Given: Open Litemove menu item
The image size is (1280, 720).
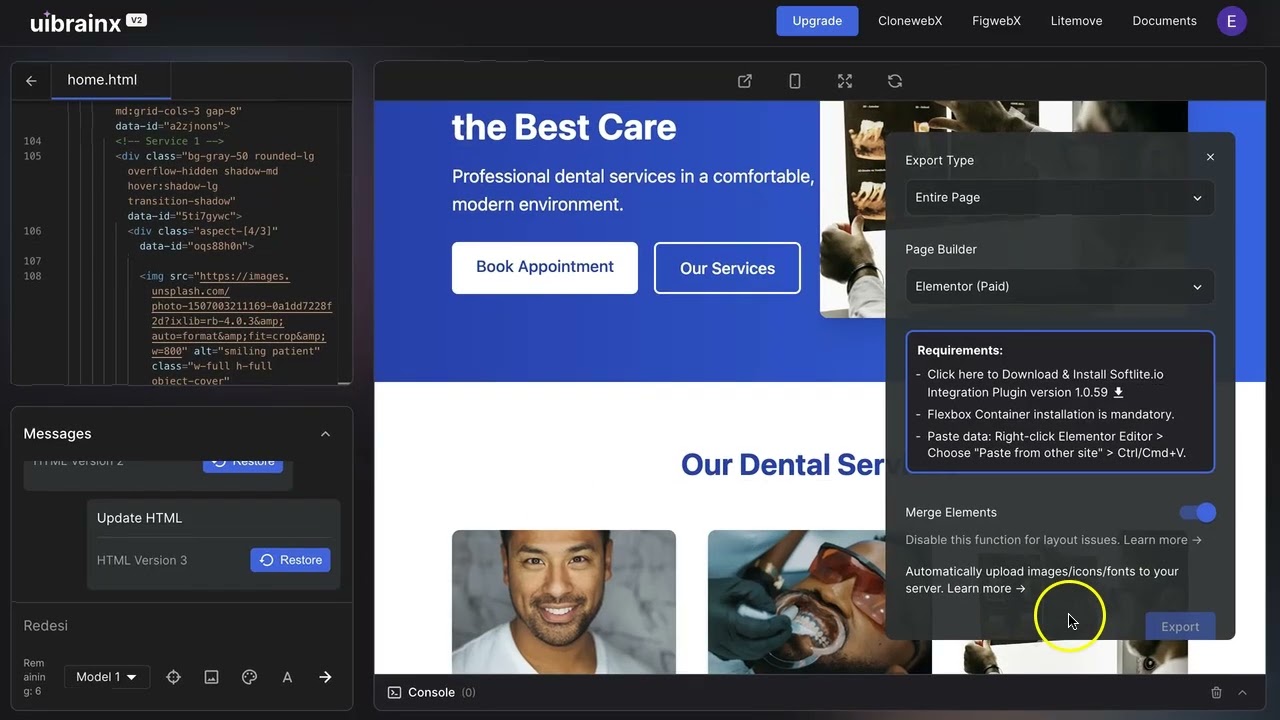Looking at the screenshot, I should [1076, 21].
